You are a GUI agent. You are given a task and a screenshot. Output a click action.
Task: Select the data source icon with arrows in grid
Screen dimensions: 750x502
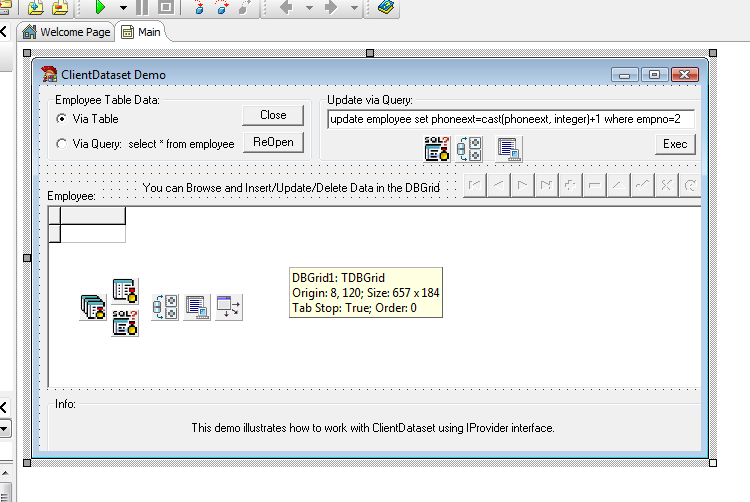pos(229,308)
